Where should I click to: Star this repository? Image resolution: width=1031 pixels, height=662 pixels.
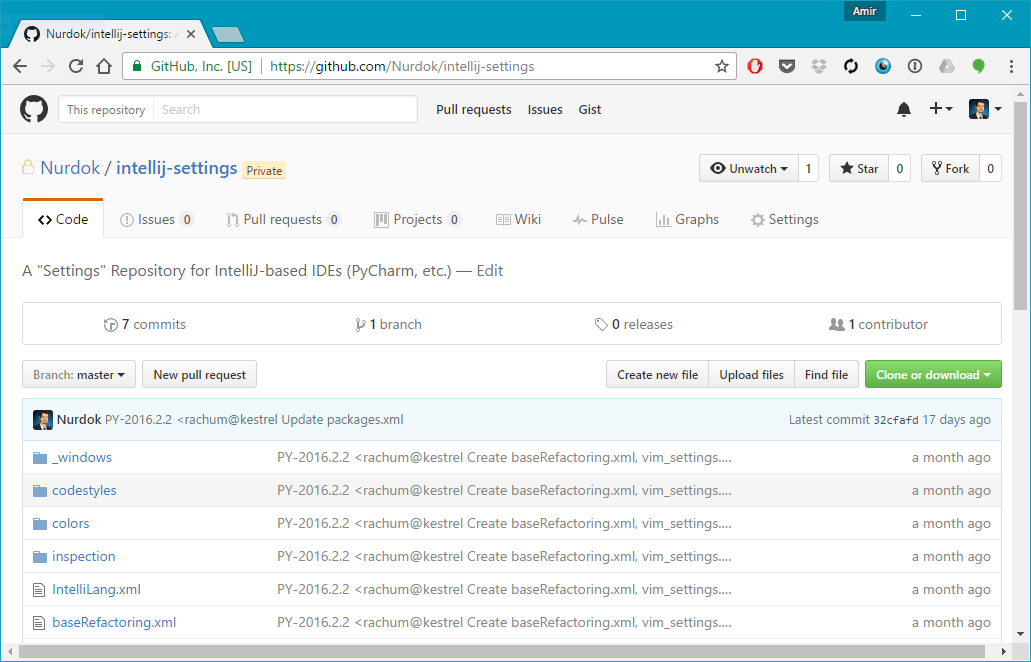point(859,168)
